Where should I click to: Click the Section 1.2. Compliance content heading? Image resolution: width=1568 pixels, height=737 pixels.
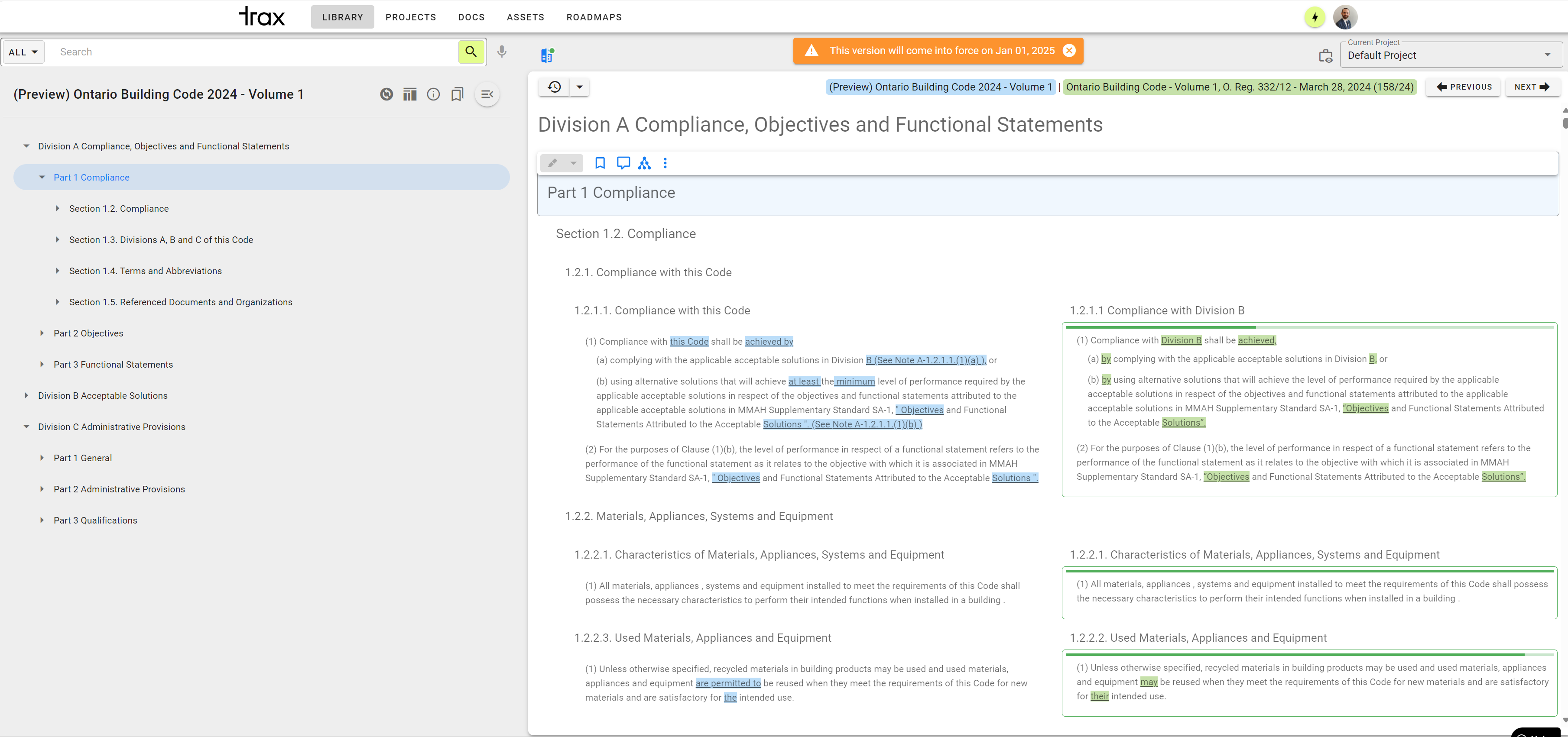coord(626,234)
